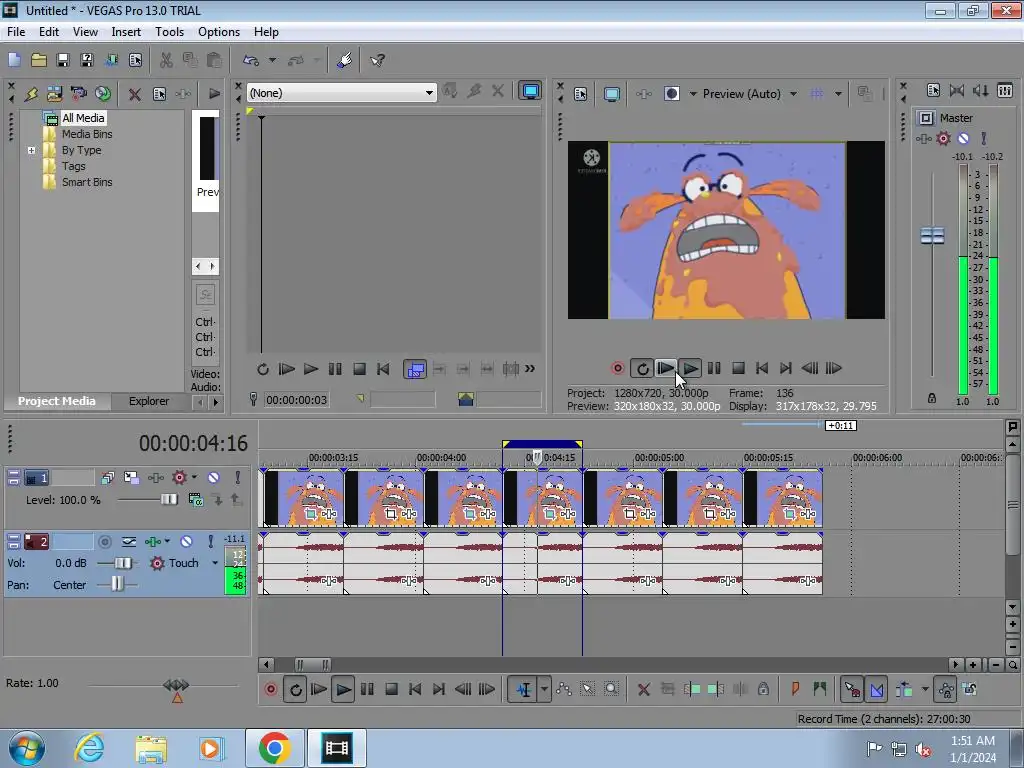This screenshot has height=768, width=1024.
Task: Click the Split Screen View icon in preview
Action: pos(671,94)
